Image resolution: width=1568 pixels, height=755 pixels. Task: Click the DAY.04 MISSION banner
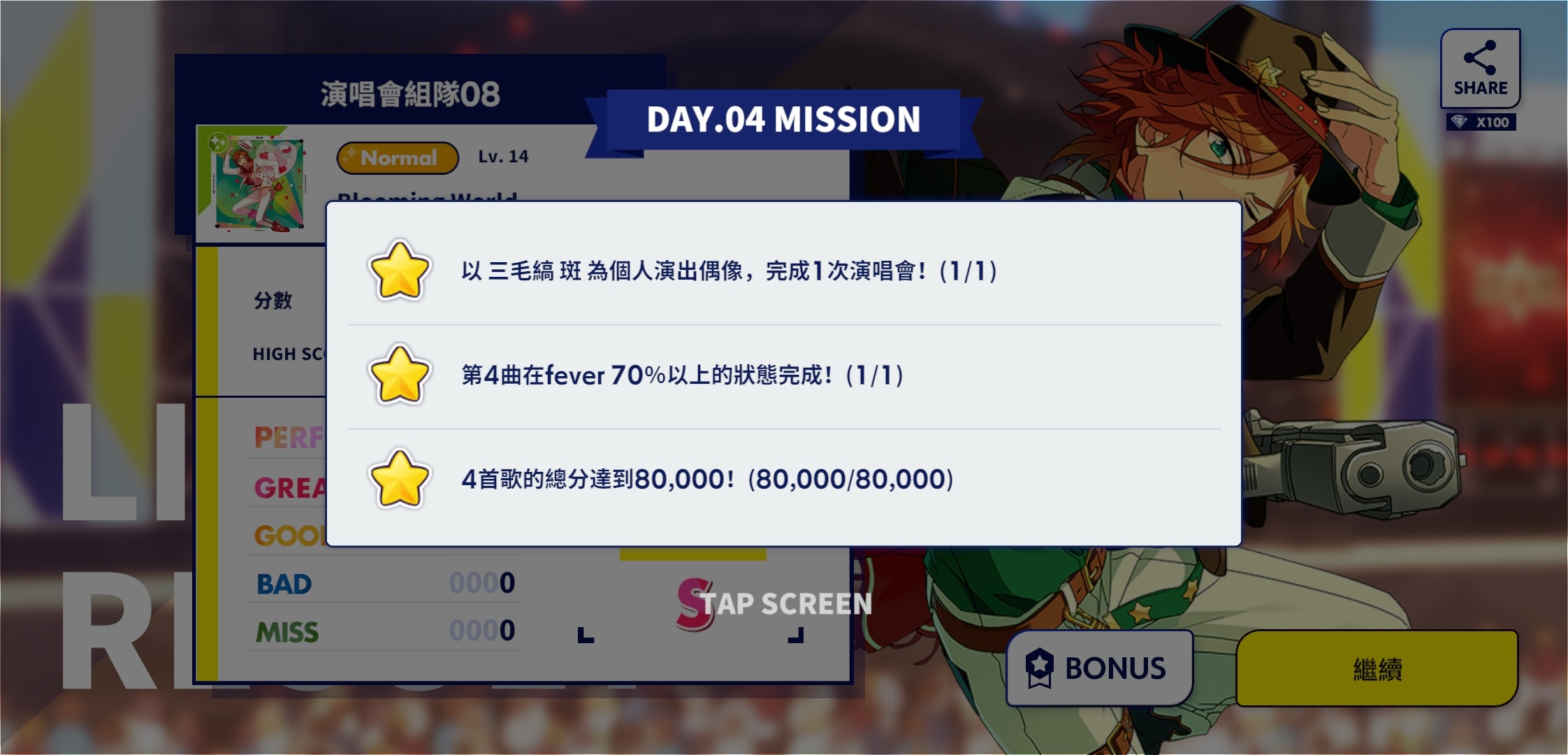tap(784, 120)
